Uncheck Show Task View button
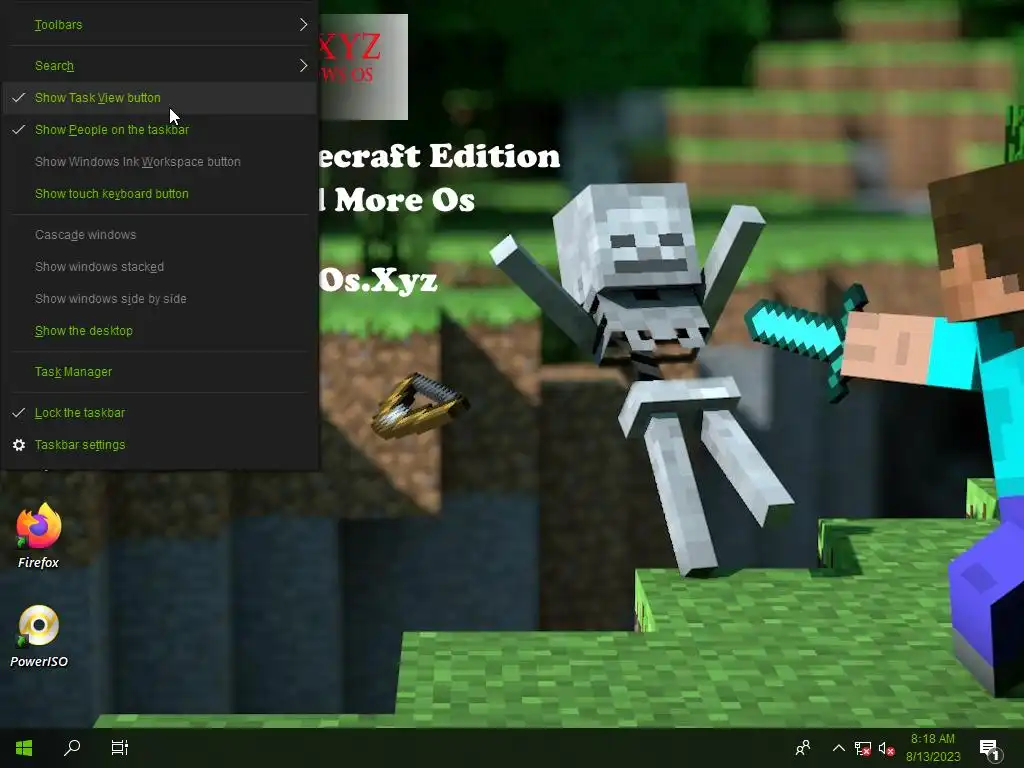1024x768 pixels. point(159,98)
